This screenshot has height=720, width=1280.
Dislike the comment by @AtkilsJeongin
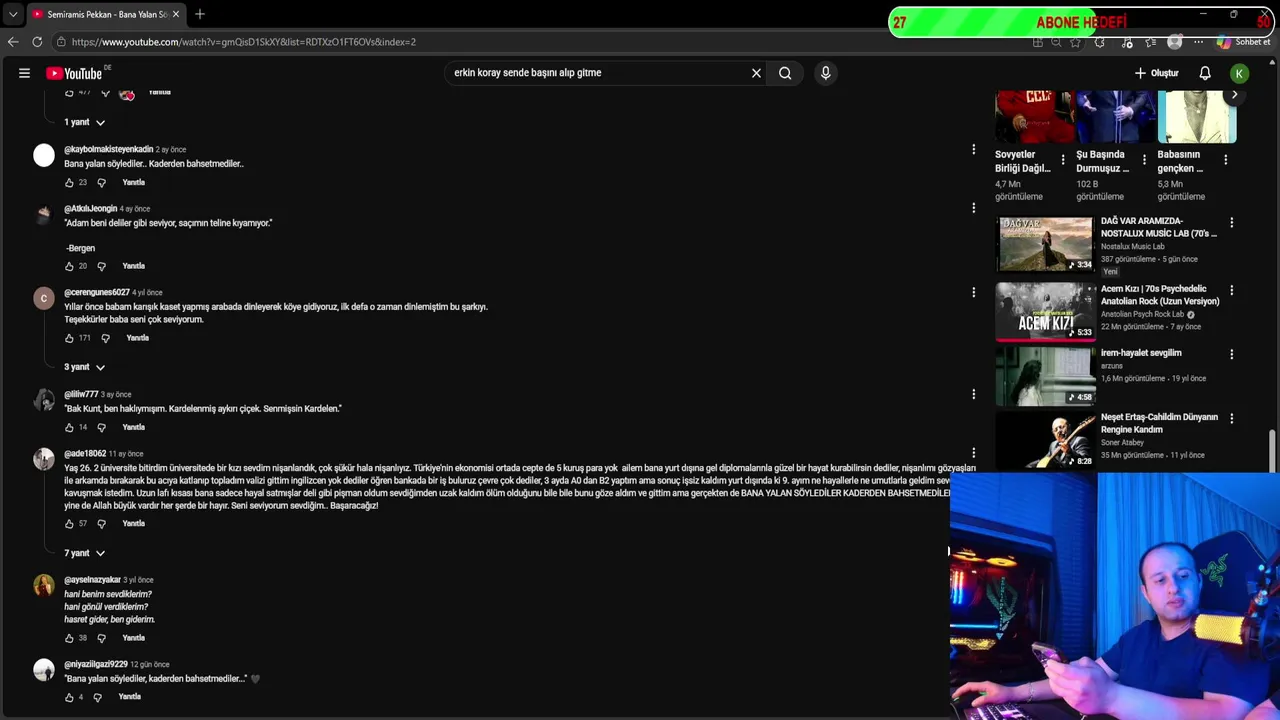pyautogui.click(x=101, y=266)
